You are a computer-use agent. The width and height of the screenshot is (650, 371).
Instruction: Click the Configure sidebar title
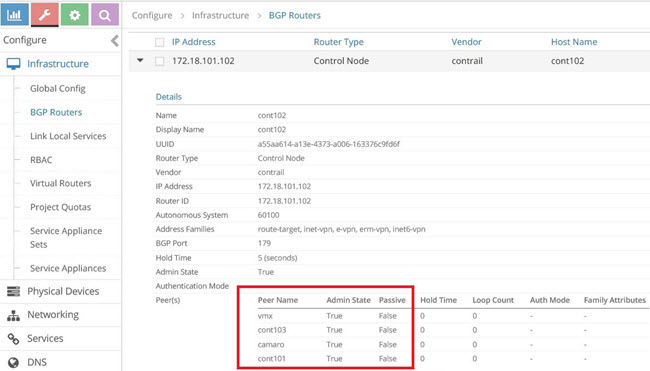coord(25,40)
